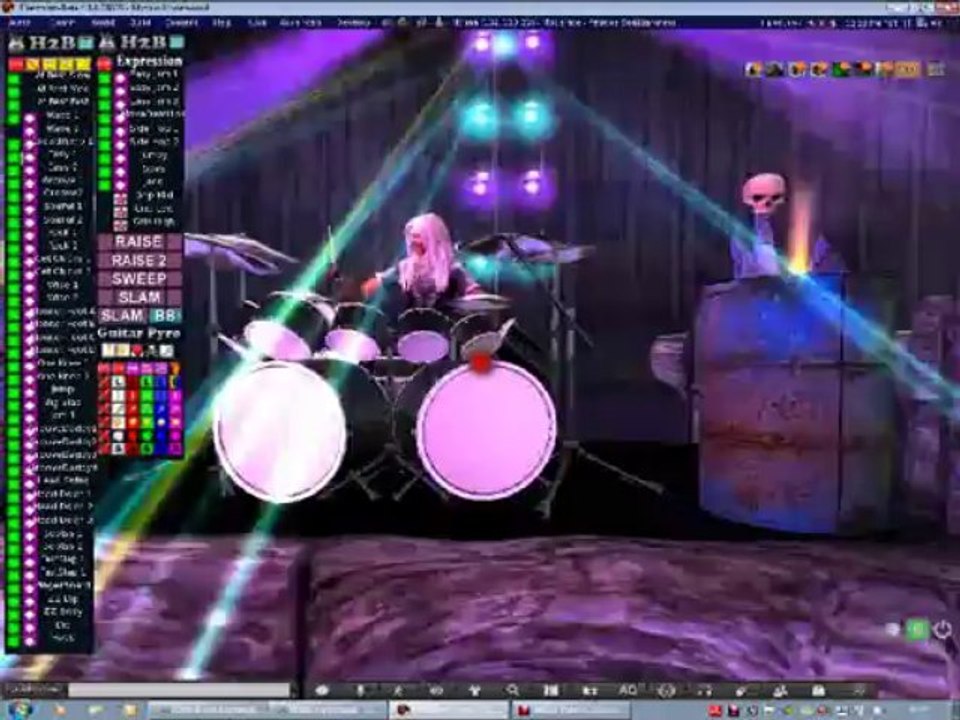Toggle green square on ZZ Up row
The image size is (960, 720).
click(13, 599)
